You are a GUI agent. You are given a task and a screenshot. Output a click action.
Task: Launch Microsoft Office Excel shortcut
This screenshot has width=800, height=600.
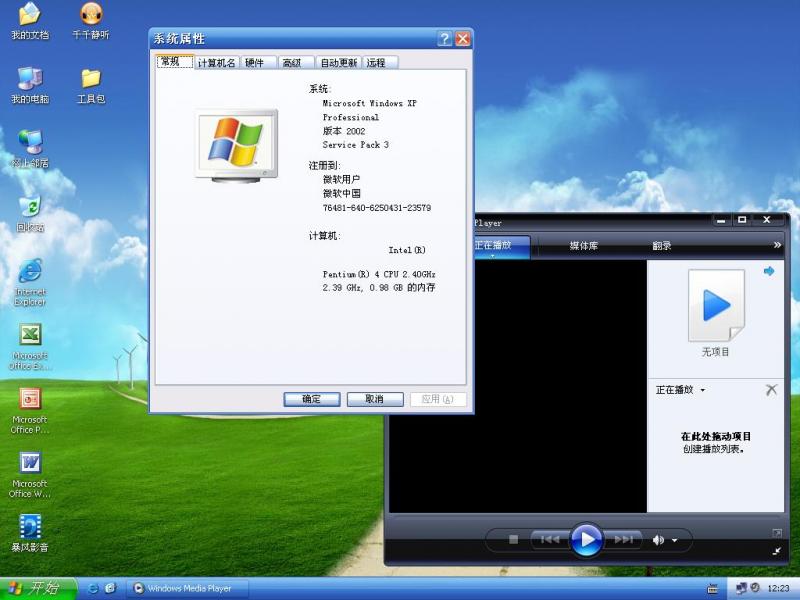tap(30, 346)
